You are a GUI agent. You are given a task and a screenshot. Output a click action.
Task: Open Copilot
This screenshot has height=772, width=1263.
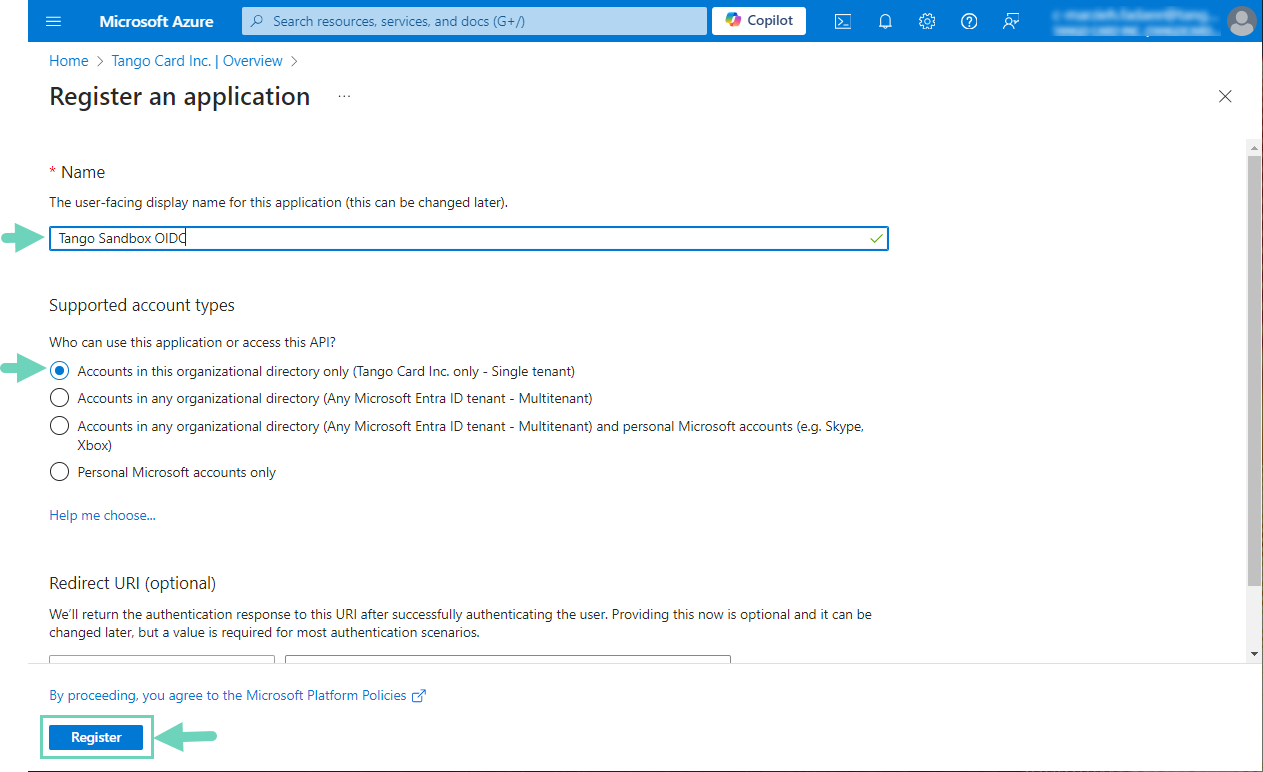click(x=759, y=21)
